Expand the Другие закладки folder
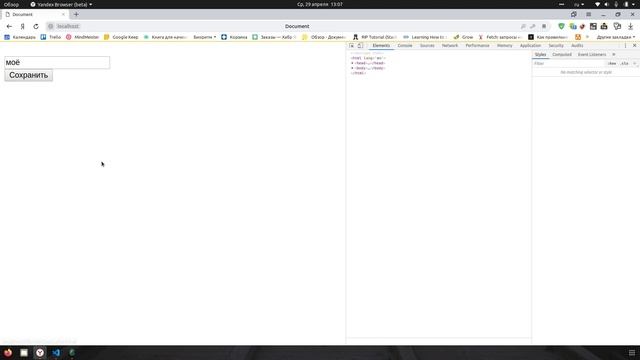The width and height of the screenshot is (640, 360). [616, 37]
